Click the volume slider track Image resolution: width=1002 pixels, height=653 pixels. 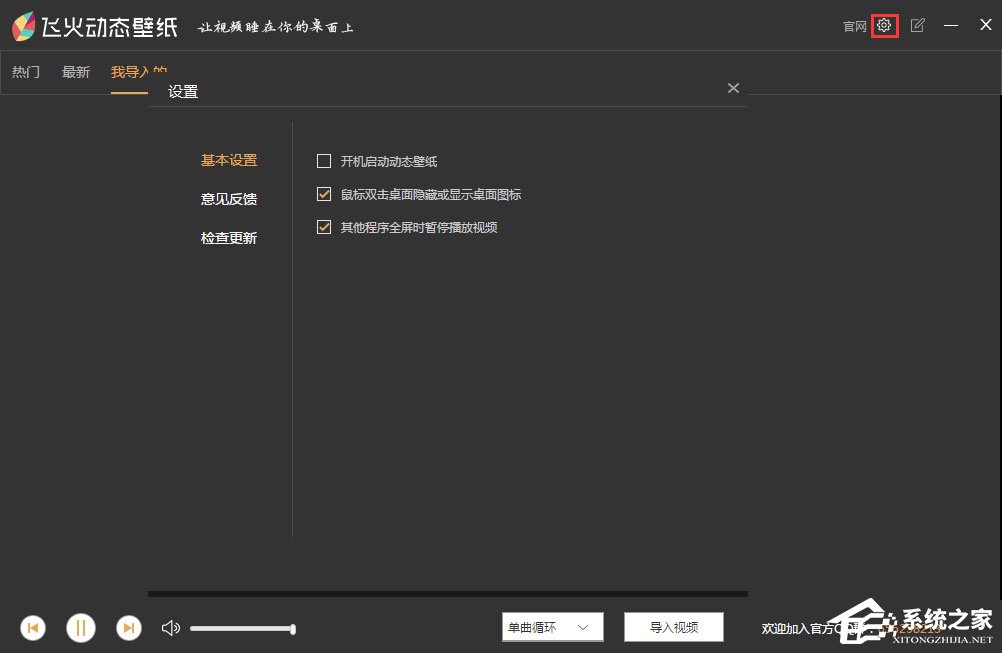click(x=241, y=629)
